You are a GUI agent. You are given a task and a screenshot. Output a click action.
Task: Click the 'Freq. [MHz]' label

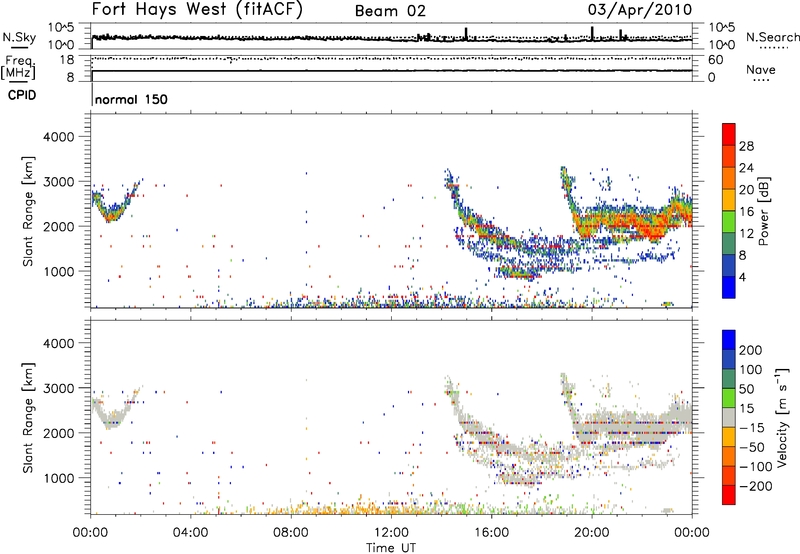click(18, 67)
